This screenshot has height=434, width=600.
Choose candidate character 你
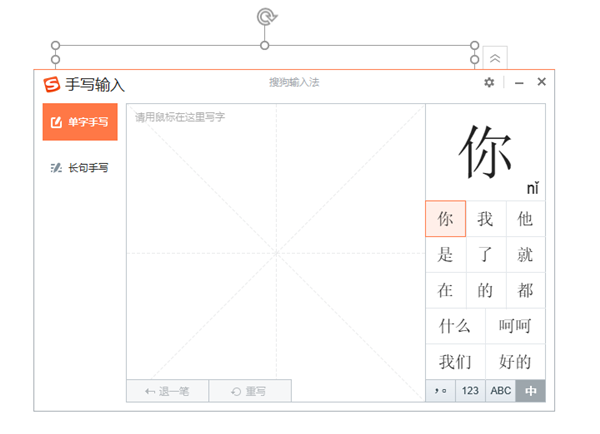coord(445,219)
